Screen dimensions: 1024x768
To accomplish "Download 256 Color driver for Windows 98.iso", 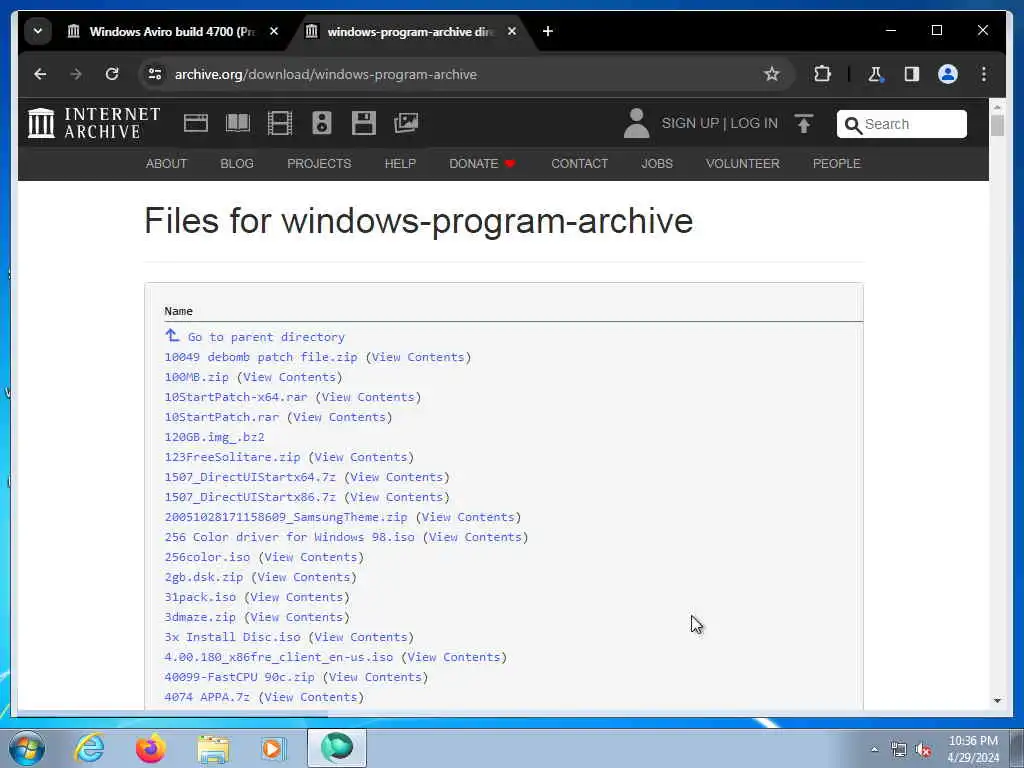I will (289, 537).
